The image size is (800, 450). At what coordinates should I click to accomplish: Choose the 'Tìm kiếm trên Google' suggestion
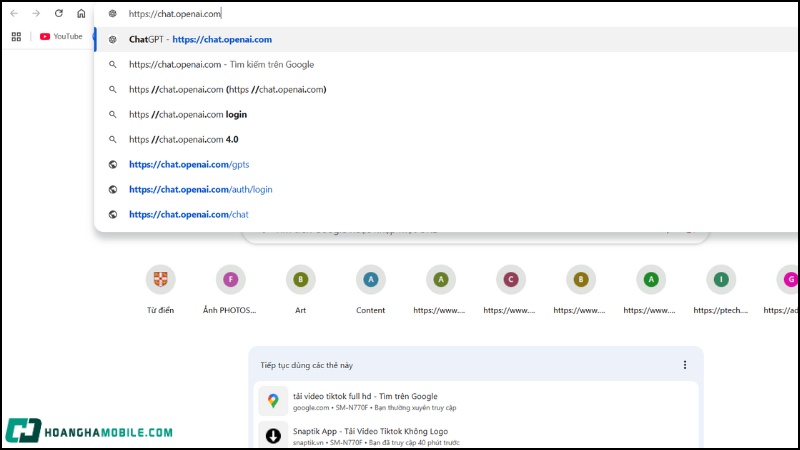tap(221, 65)
